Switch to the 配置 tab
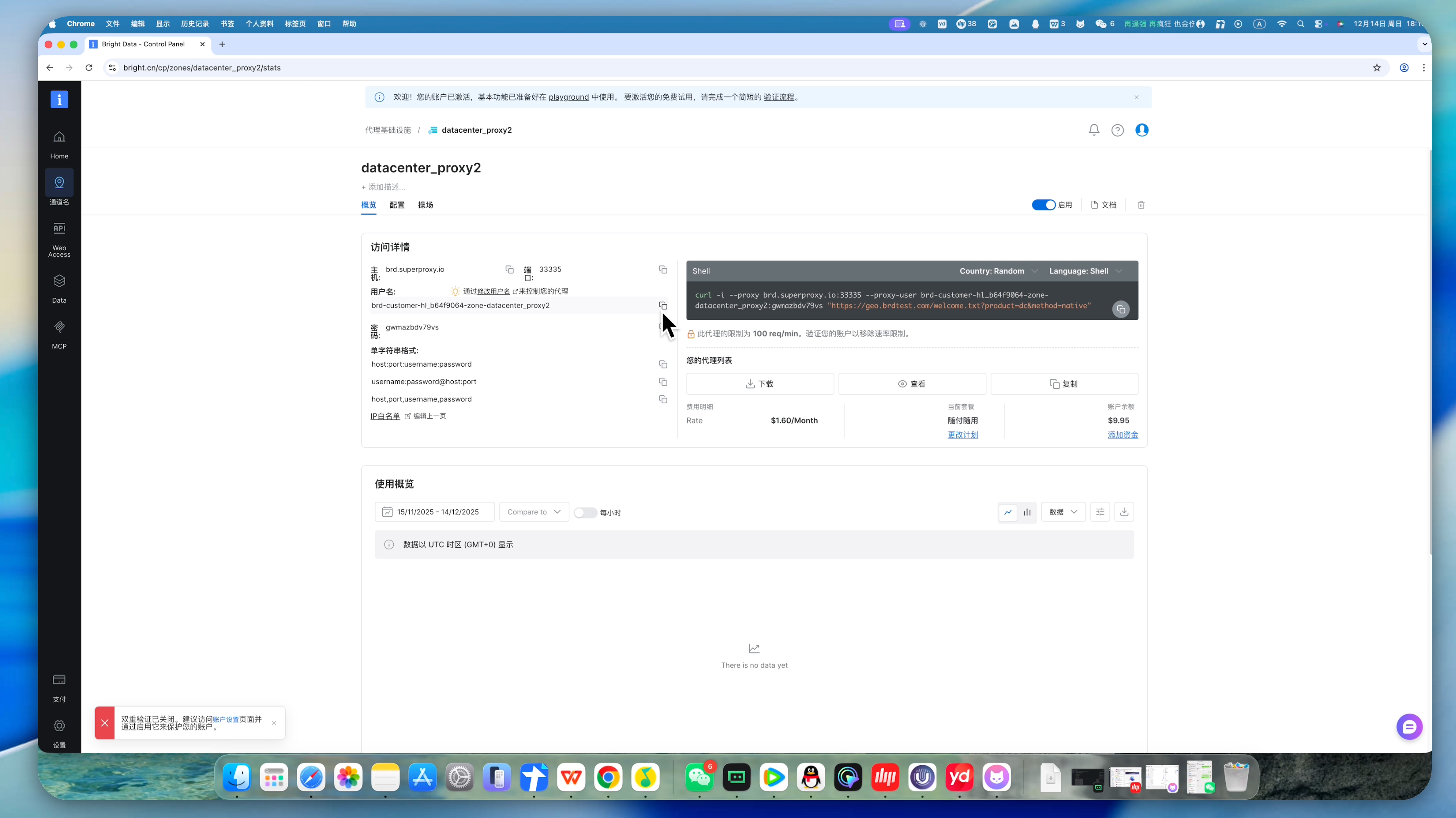 click(397, 205)
